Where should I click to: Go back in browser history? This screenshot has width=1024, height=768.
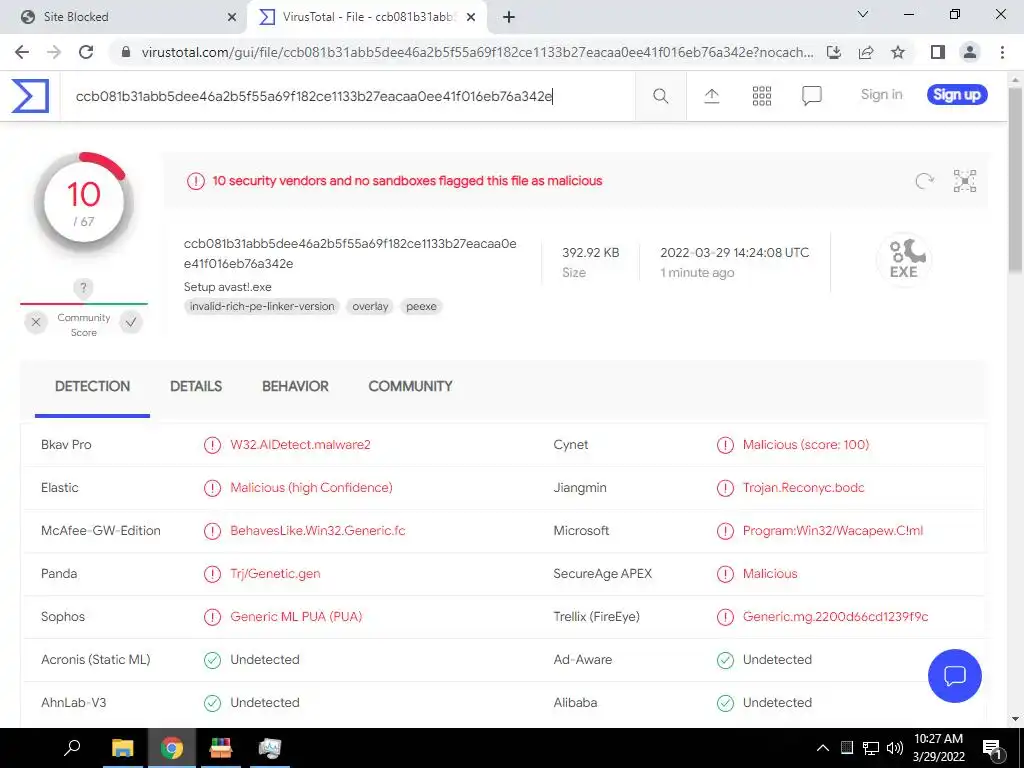[x=22, y=52]
